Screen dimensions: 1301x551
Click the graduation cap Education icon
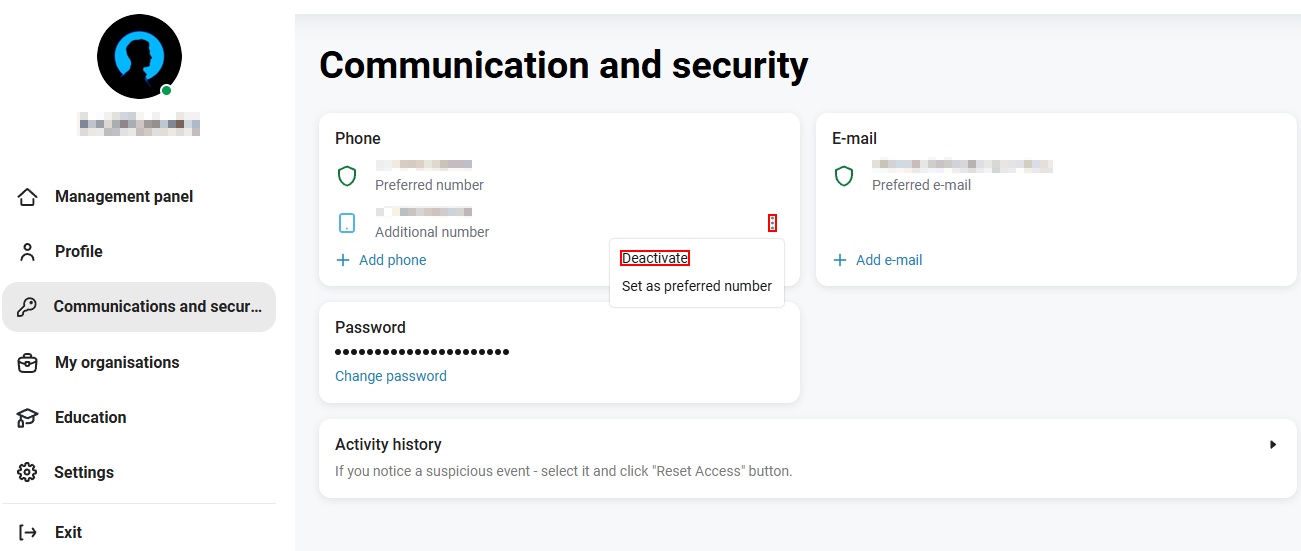coord(28,418)
